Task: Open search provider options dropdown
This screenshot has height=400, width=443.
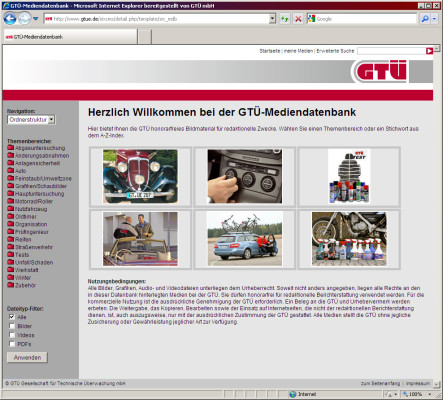Action: tap(434, 19)
